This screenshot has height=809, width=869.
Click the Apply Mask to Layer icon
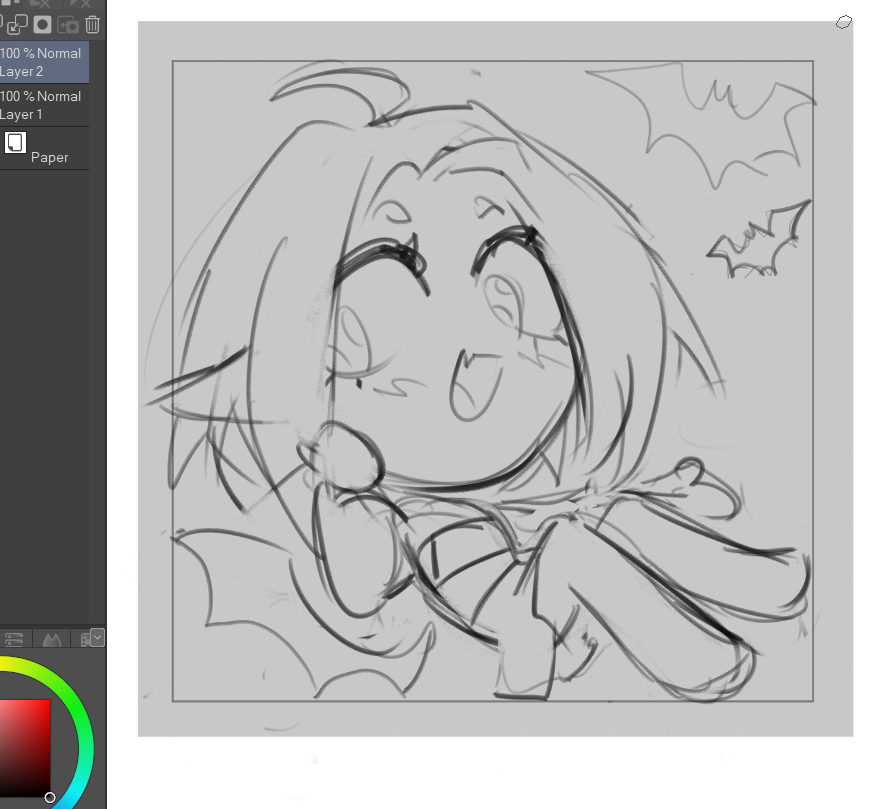[x=68, y=25]
